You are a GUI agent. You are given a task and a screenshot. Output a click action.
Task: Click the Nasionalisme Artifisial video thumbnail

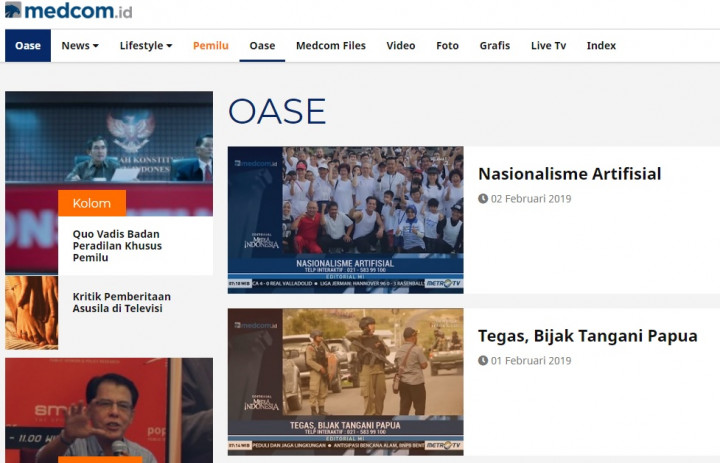pos(345,220)
